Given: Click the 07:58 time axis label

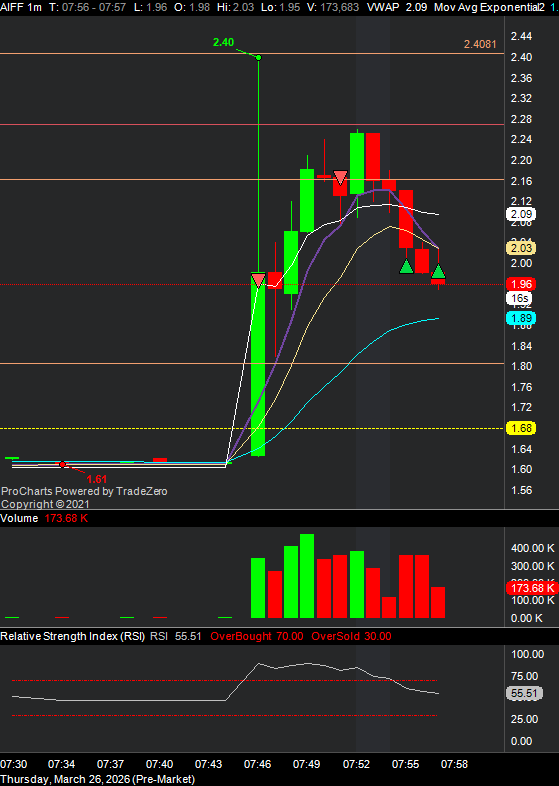Looking at the screenshot, I should click(x=454, y=764).
